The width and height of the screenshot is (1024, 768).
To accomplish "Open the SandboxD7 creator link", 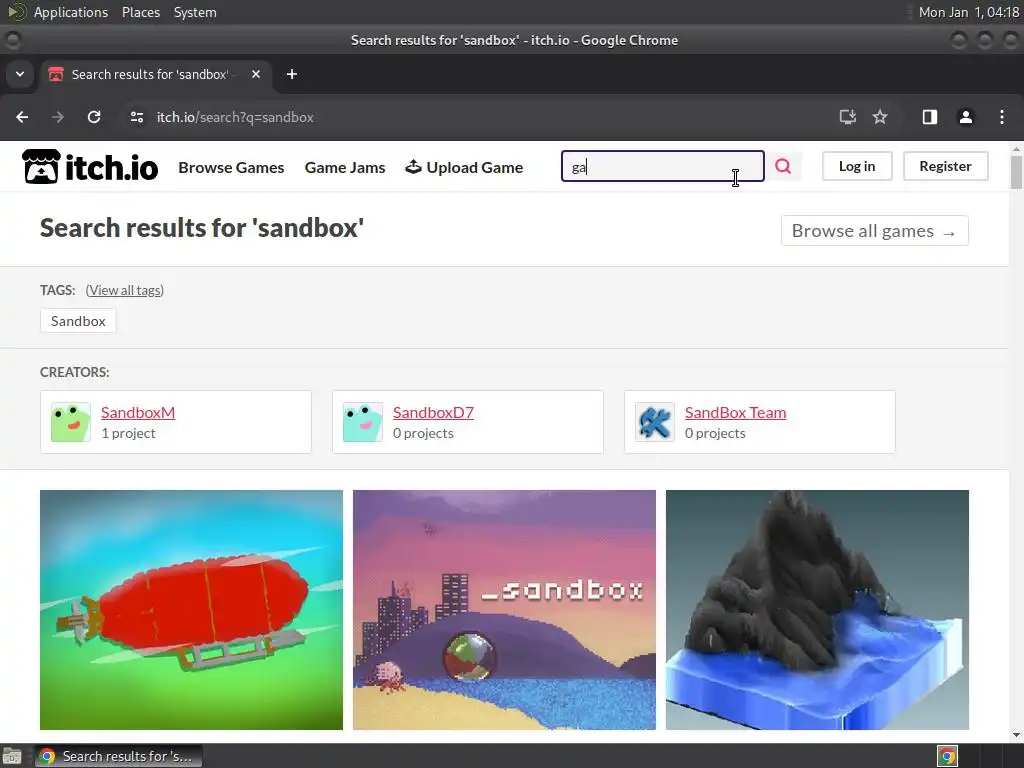I will coord(433,412).
